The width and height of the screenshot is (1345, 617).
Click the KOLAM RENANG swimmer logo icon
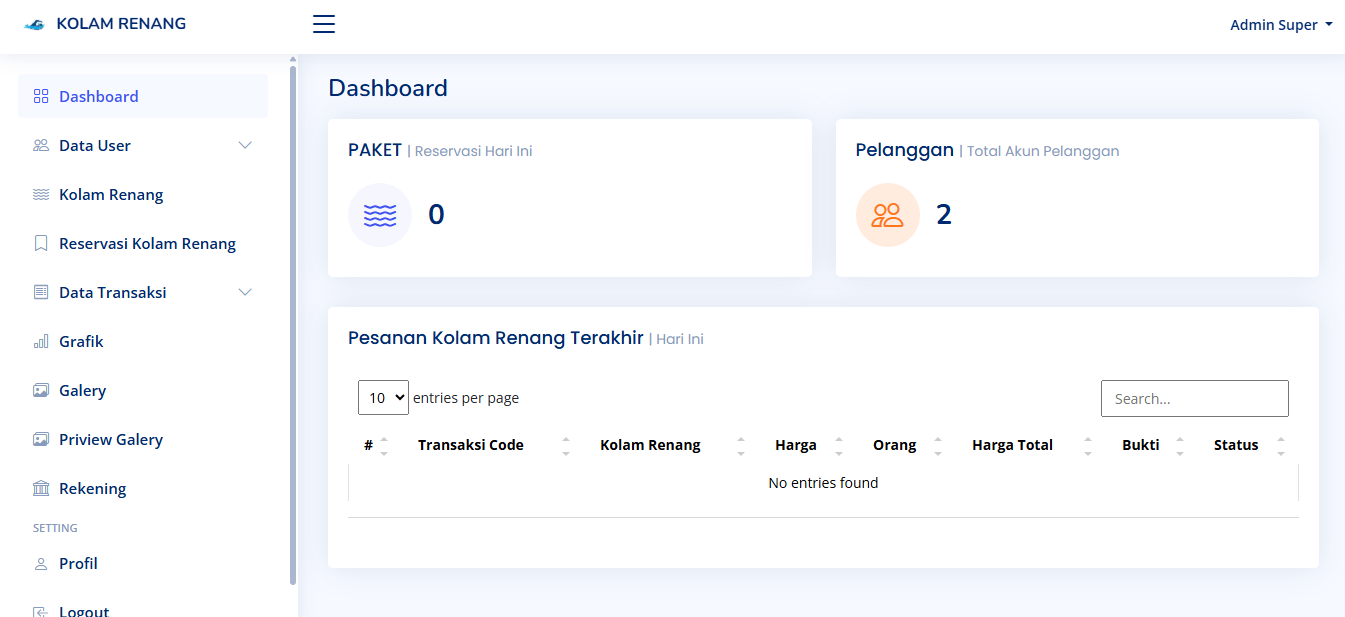(x=33, y=23)
